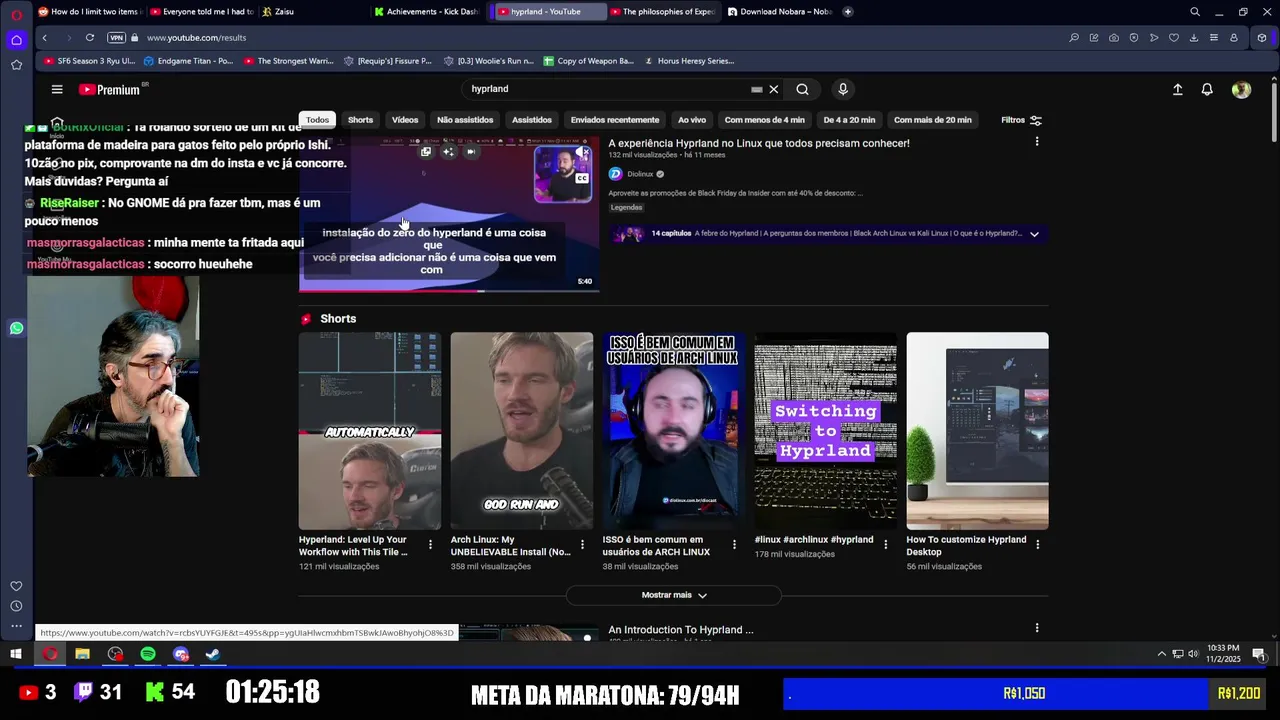Screen dimensions: 1280x720
Task: Open File Explorer from the taskbar
Action: click(82, 654)
